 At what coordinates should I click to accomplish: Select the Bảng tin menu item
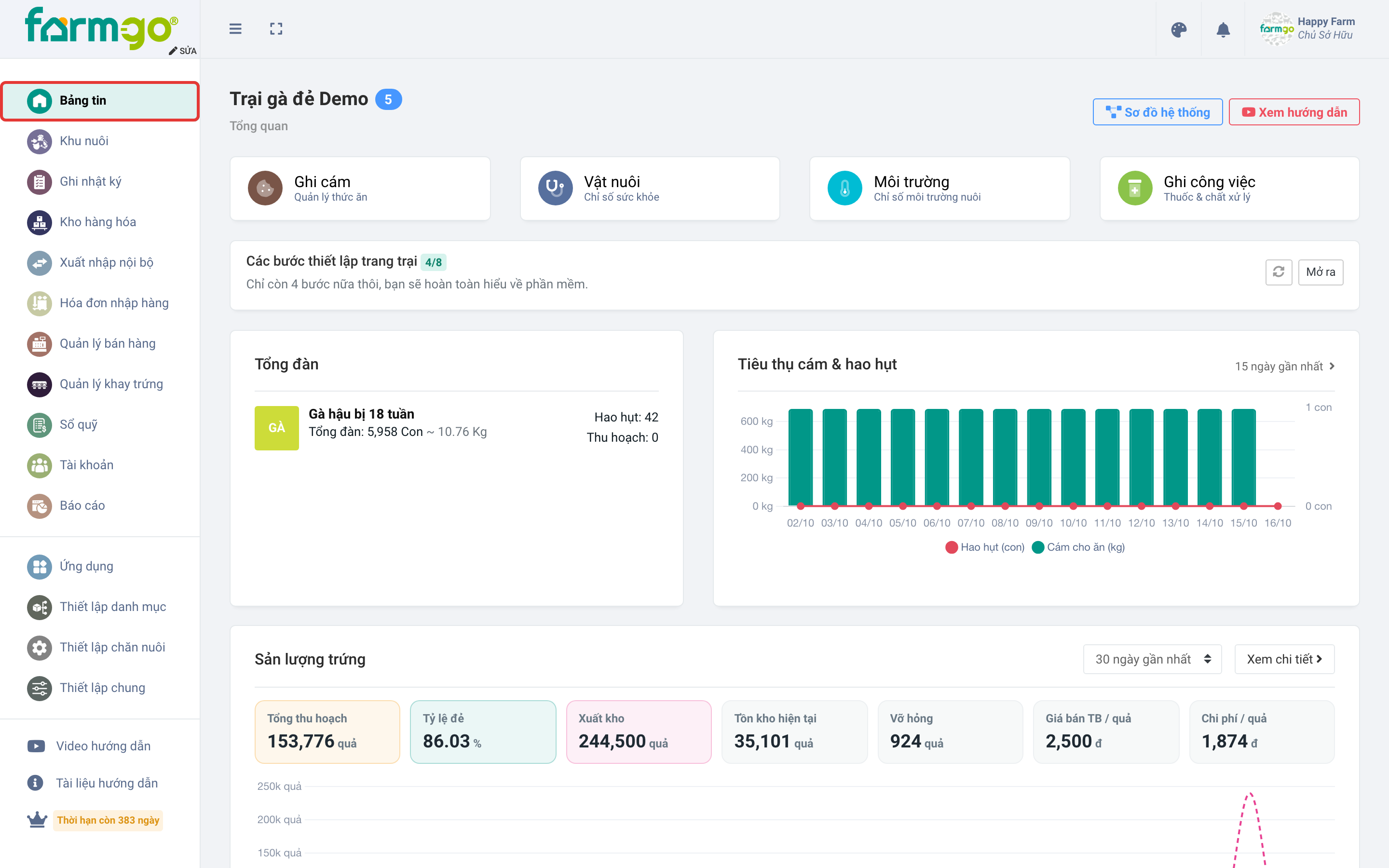(x=100, y=100)
